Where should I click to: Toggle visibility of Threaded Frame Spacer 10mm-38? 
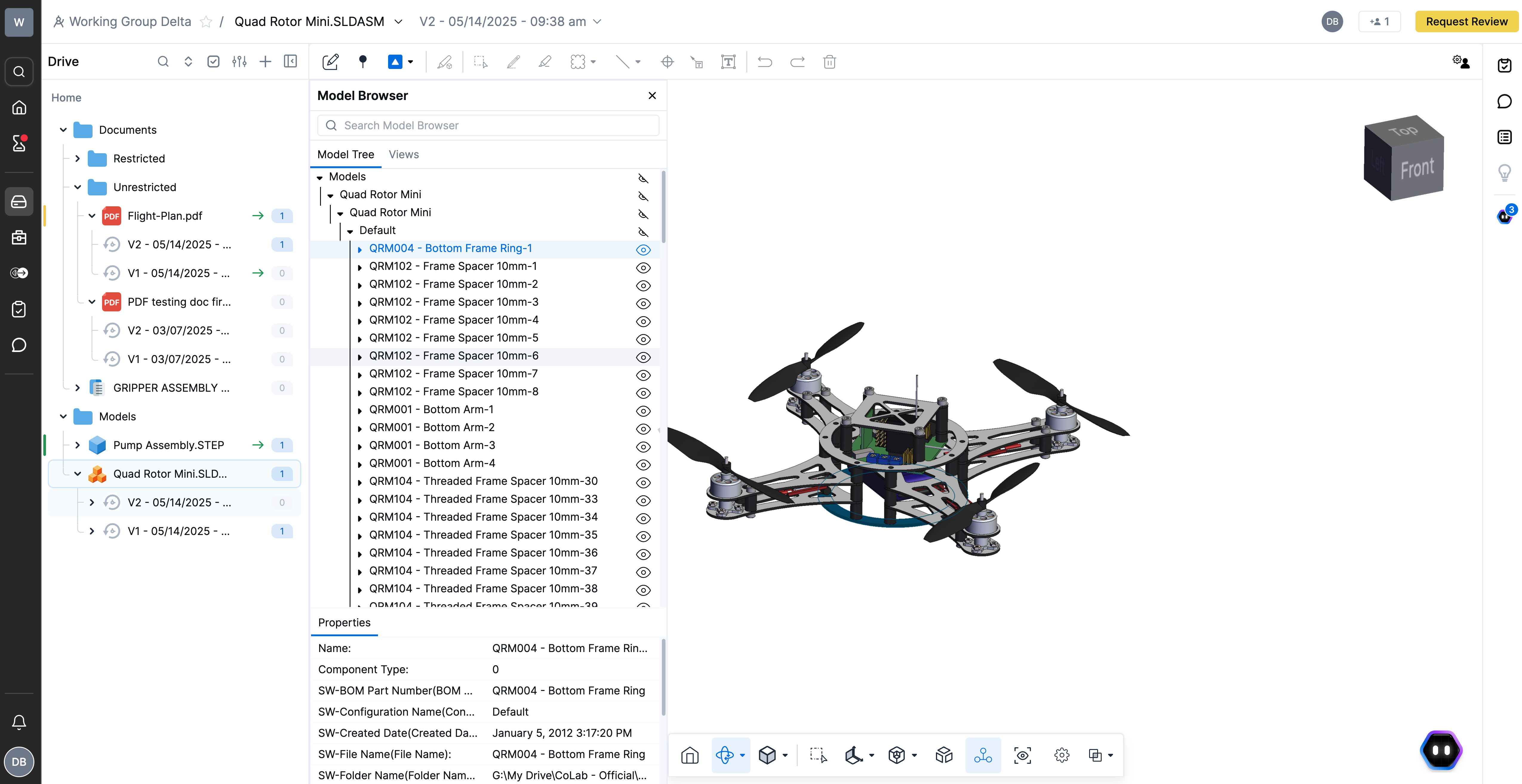643,590
